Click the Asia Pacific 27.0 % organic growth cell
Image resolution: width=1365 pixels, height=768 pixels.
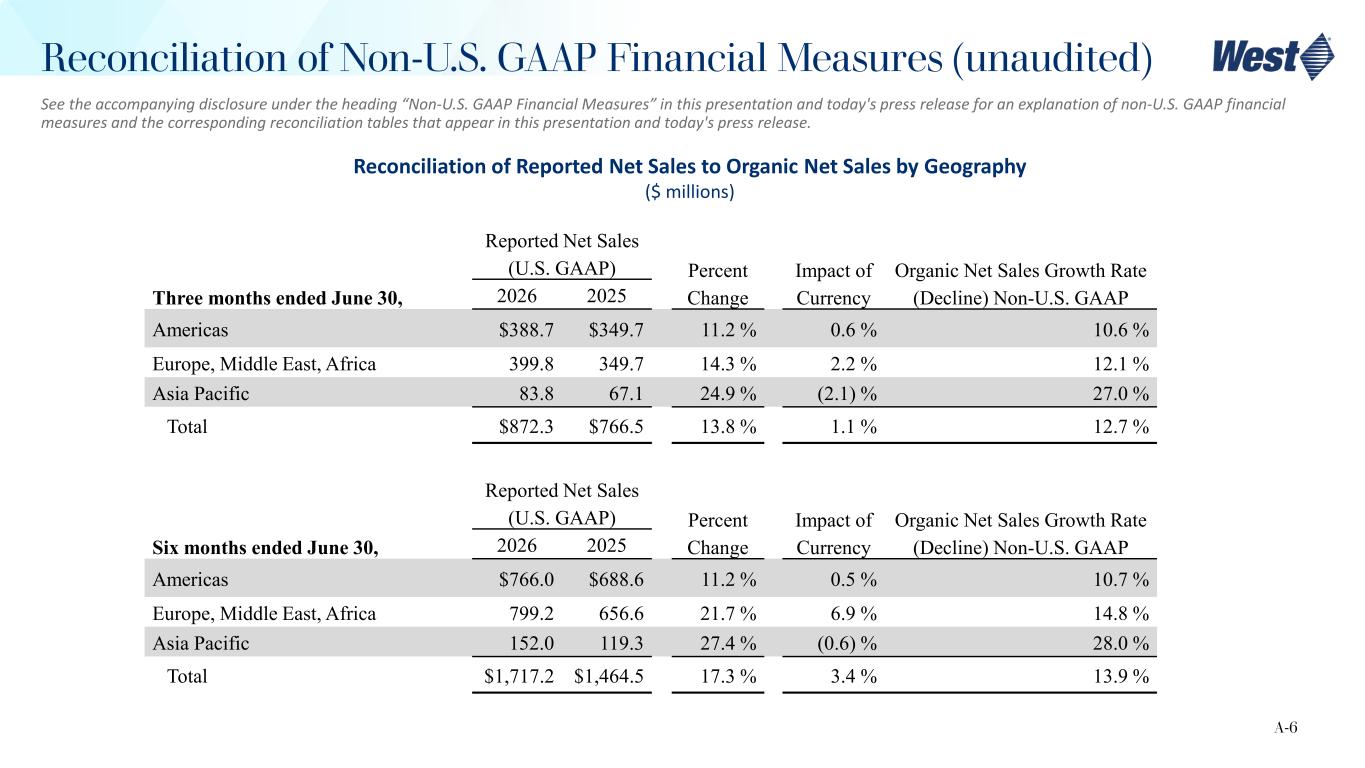(1119, 394)
